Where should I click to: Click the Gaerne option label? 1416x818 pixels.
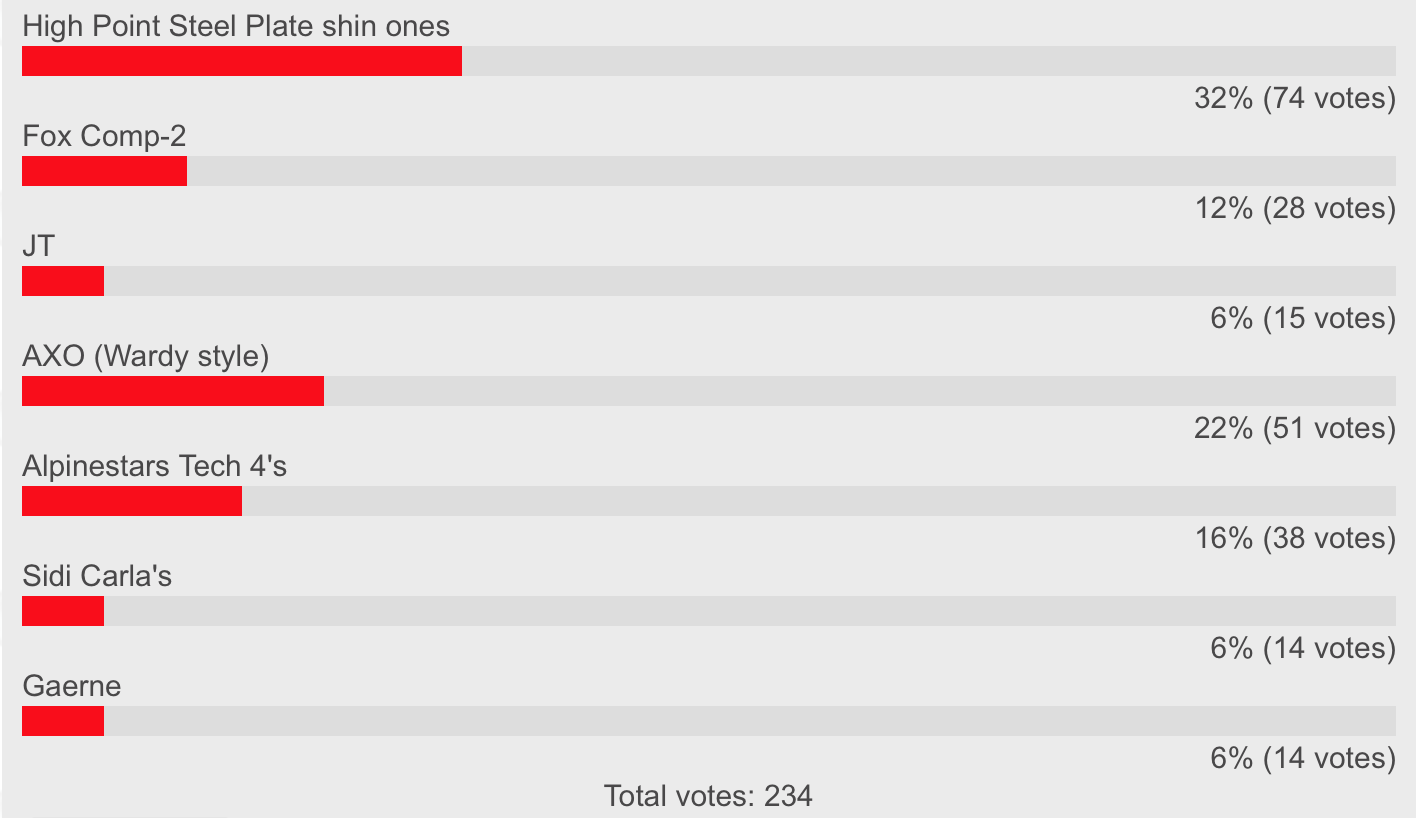point(71,686)
